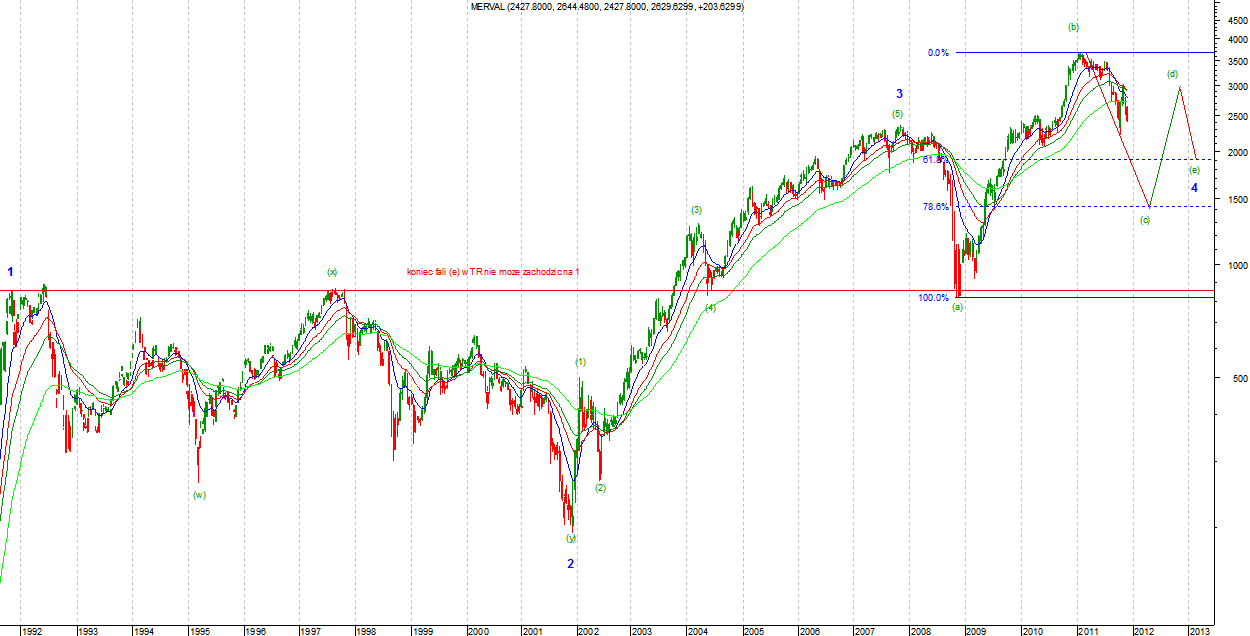Click the 2003 year on time axis
This screenshot has height=636, width=1250.
click(641, 631)
